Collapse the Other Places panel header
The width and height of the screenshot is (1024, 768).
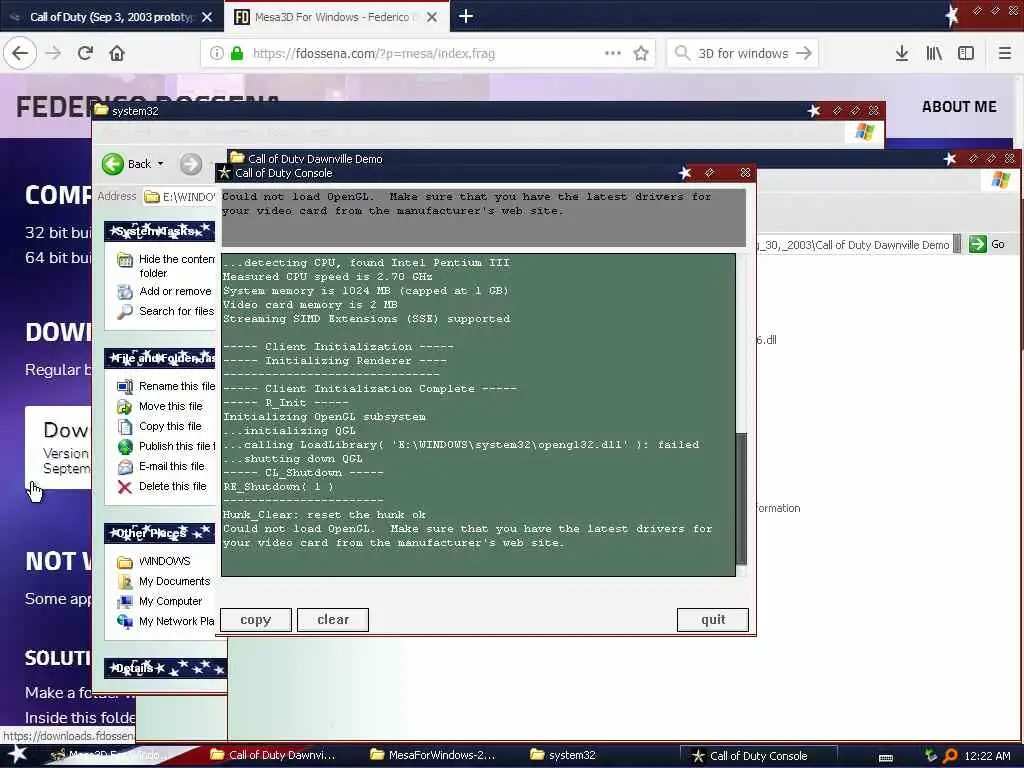point(159,533)
